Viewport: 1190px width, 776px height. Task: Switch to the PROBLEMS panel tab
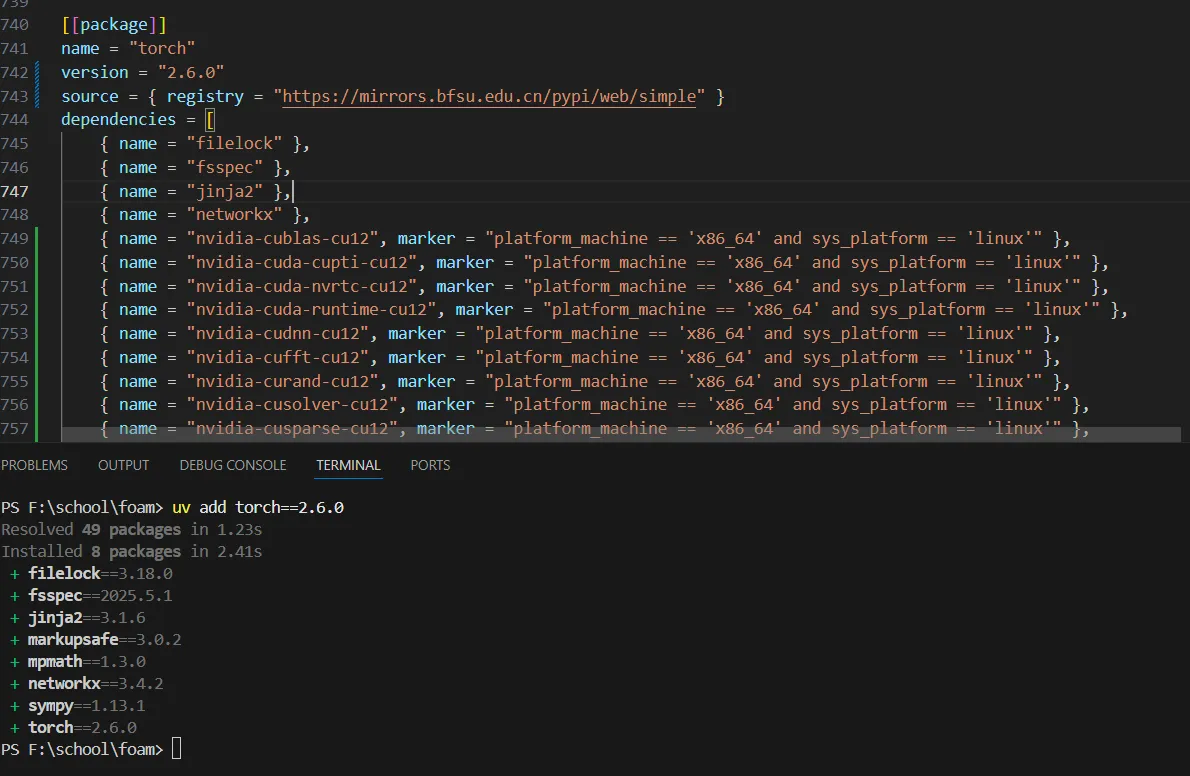[34, 465]
